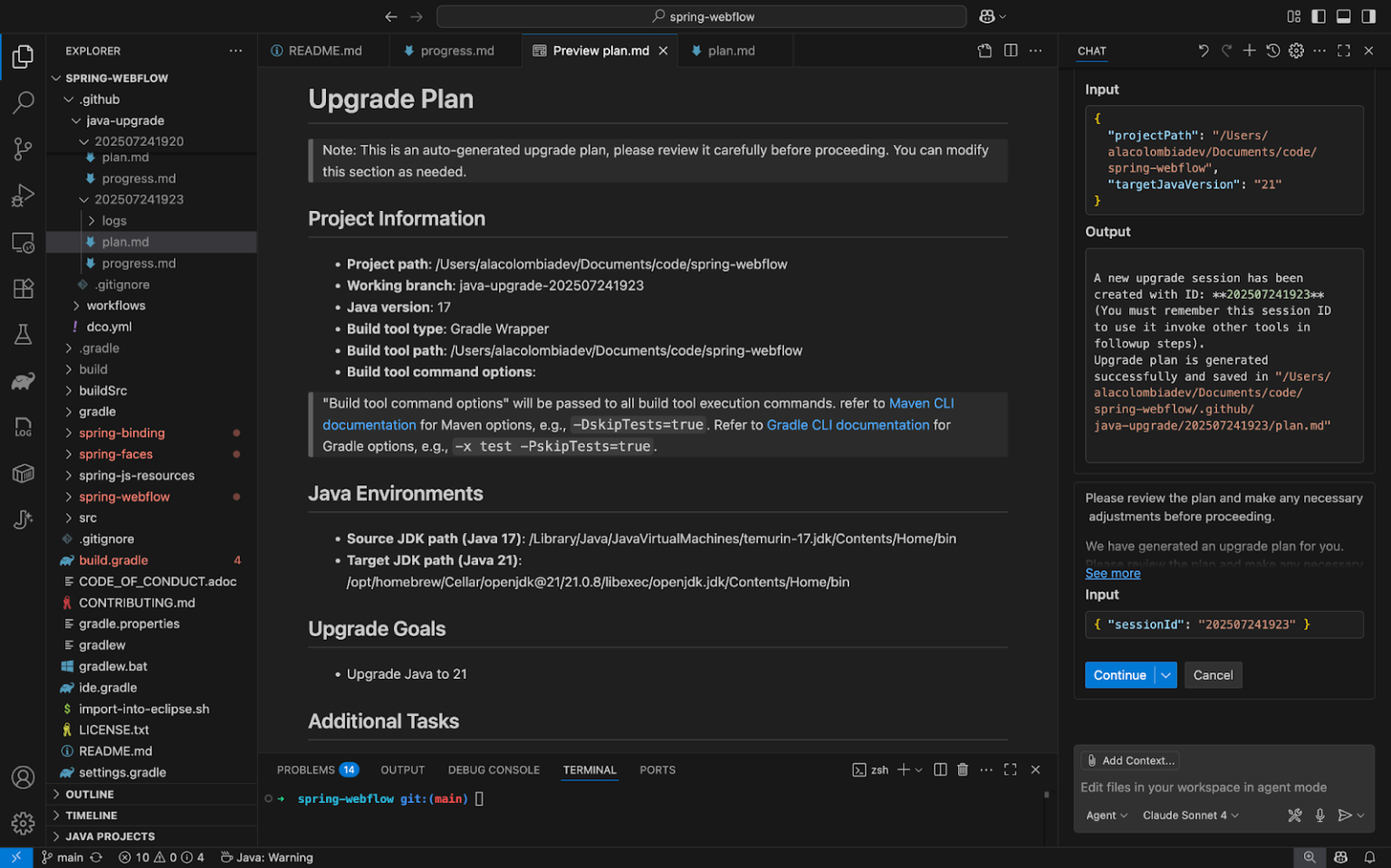Image resolution: width=1391 pixels, height=868 pixels.
Task: Switch to the plan.md tab
Action: pos(730,50)
